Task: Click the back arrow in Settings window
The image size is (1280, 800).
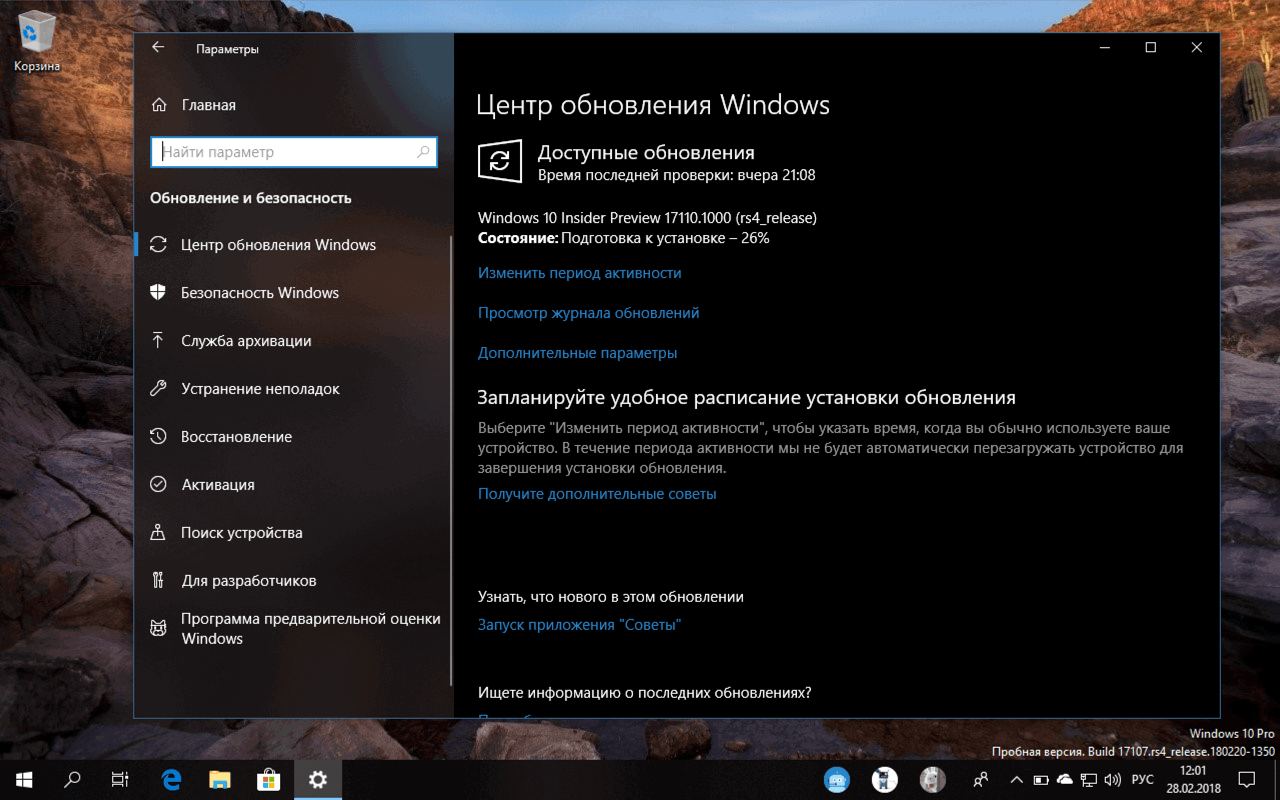Action: 157,48
